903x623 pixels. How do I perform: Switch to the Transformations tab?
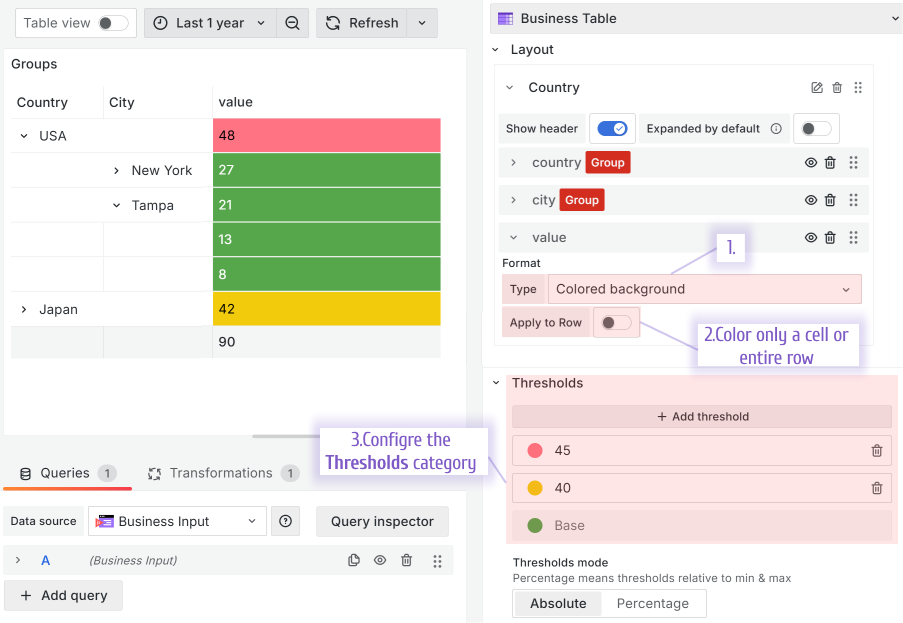pyautogui.click(x=221, y=473)
